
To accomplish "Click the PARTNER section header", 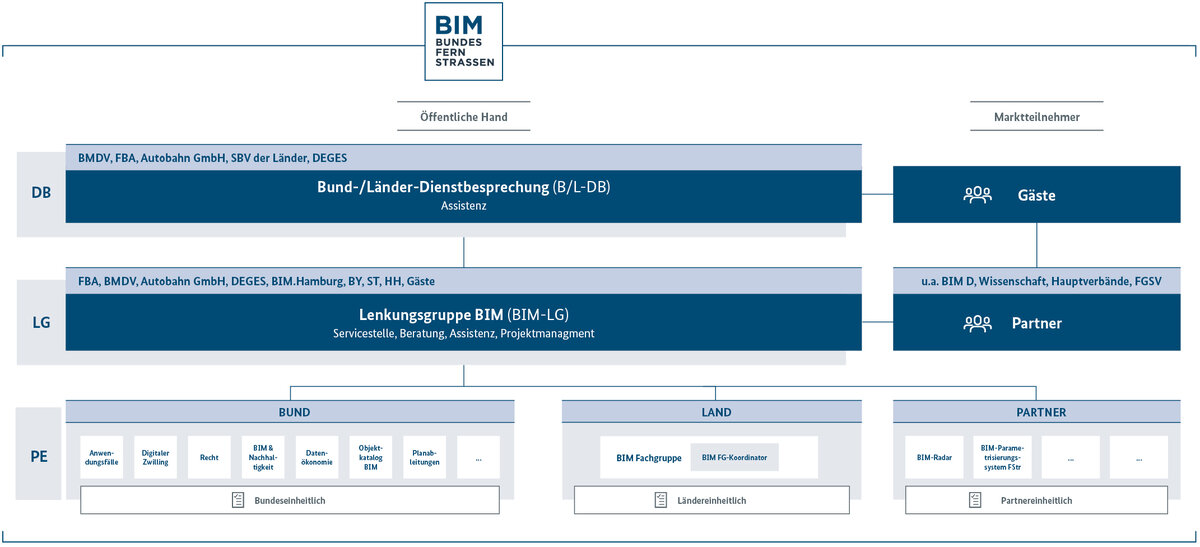I will [1038, 412].
